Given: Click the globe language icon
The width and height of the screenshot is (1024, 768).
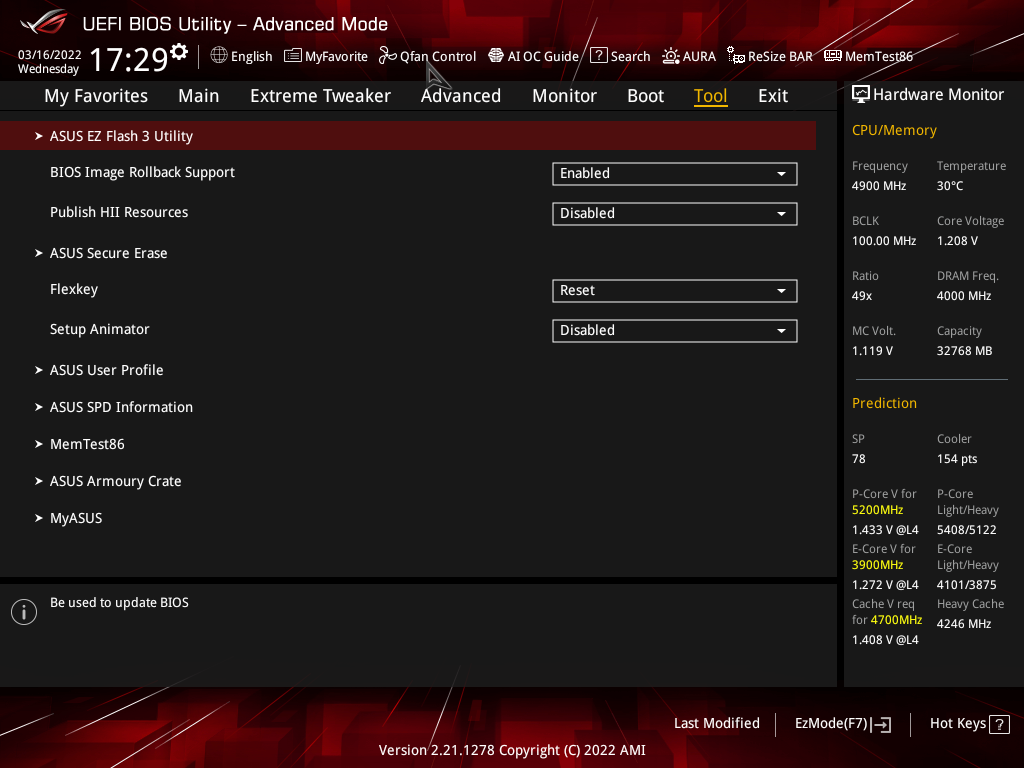Looking at the screenshot, I should (x=219, y=56).
